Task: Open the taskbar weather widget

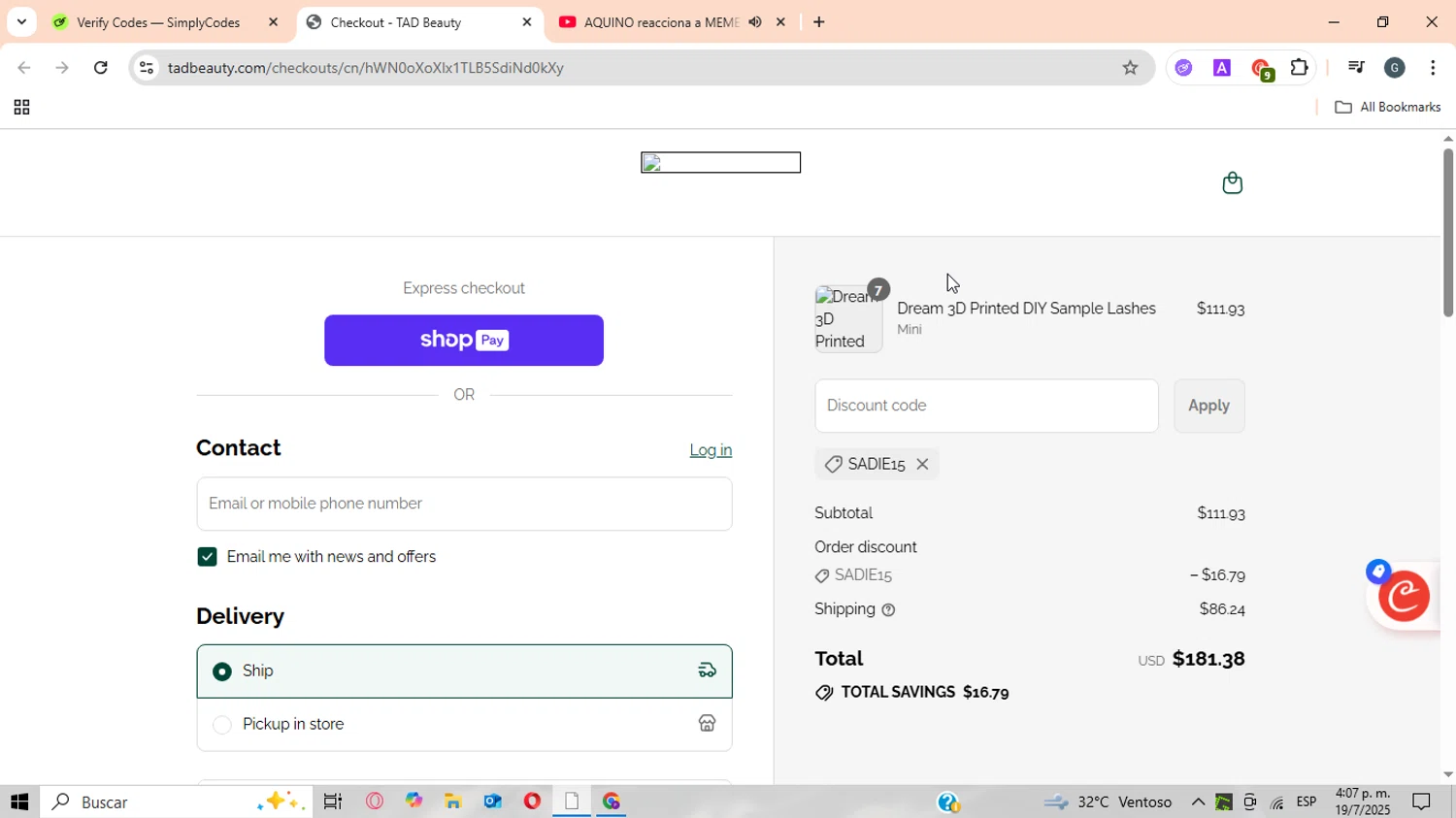Action: click(1108, 802)
